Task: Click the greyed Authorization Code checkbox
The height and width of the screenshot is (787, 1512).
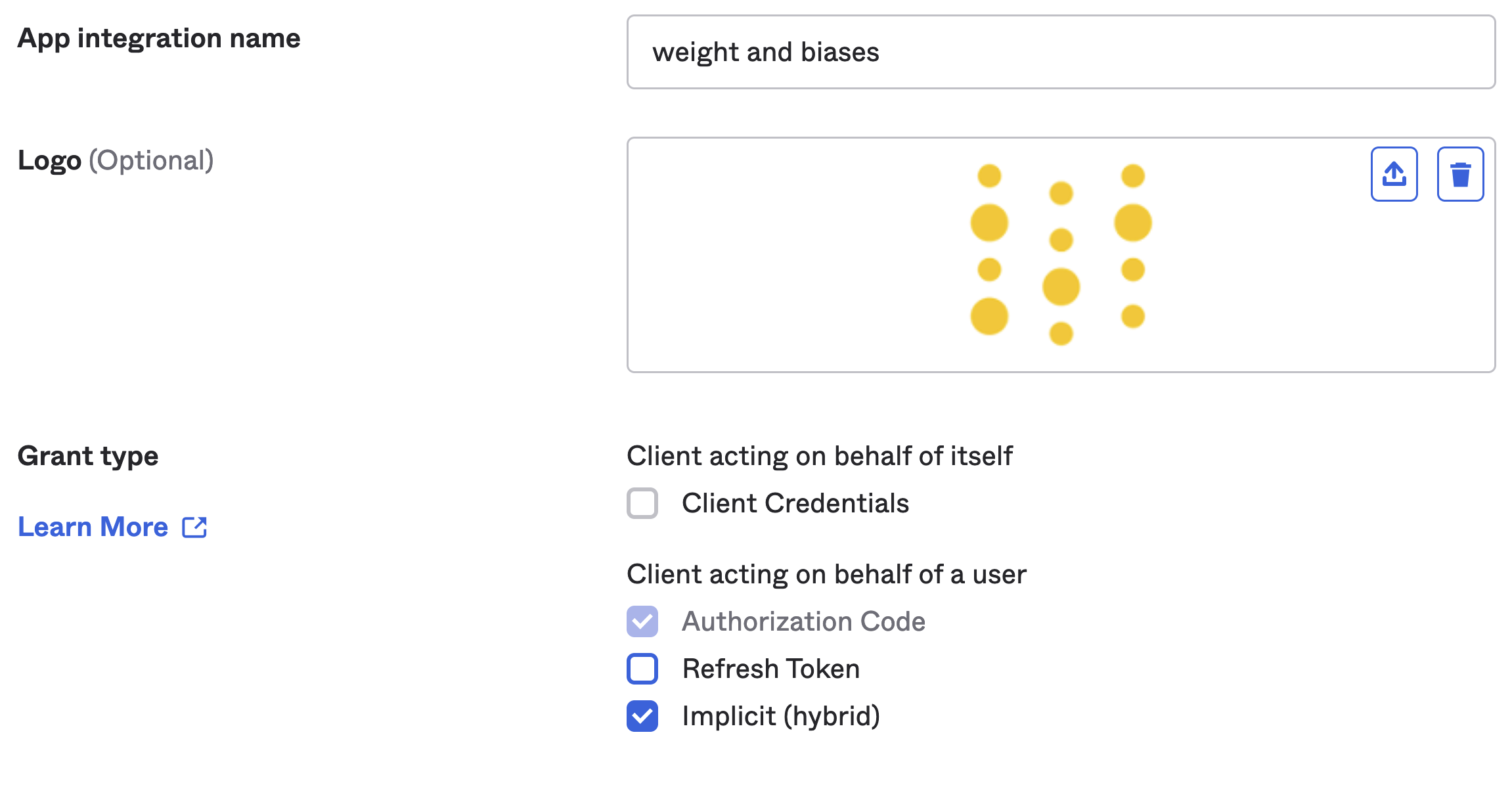Action: pyautogui.click(x=642, y=621)
